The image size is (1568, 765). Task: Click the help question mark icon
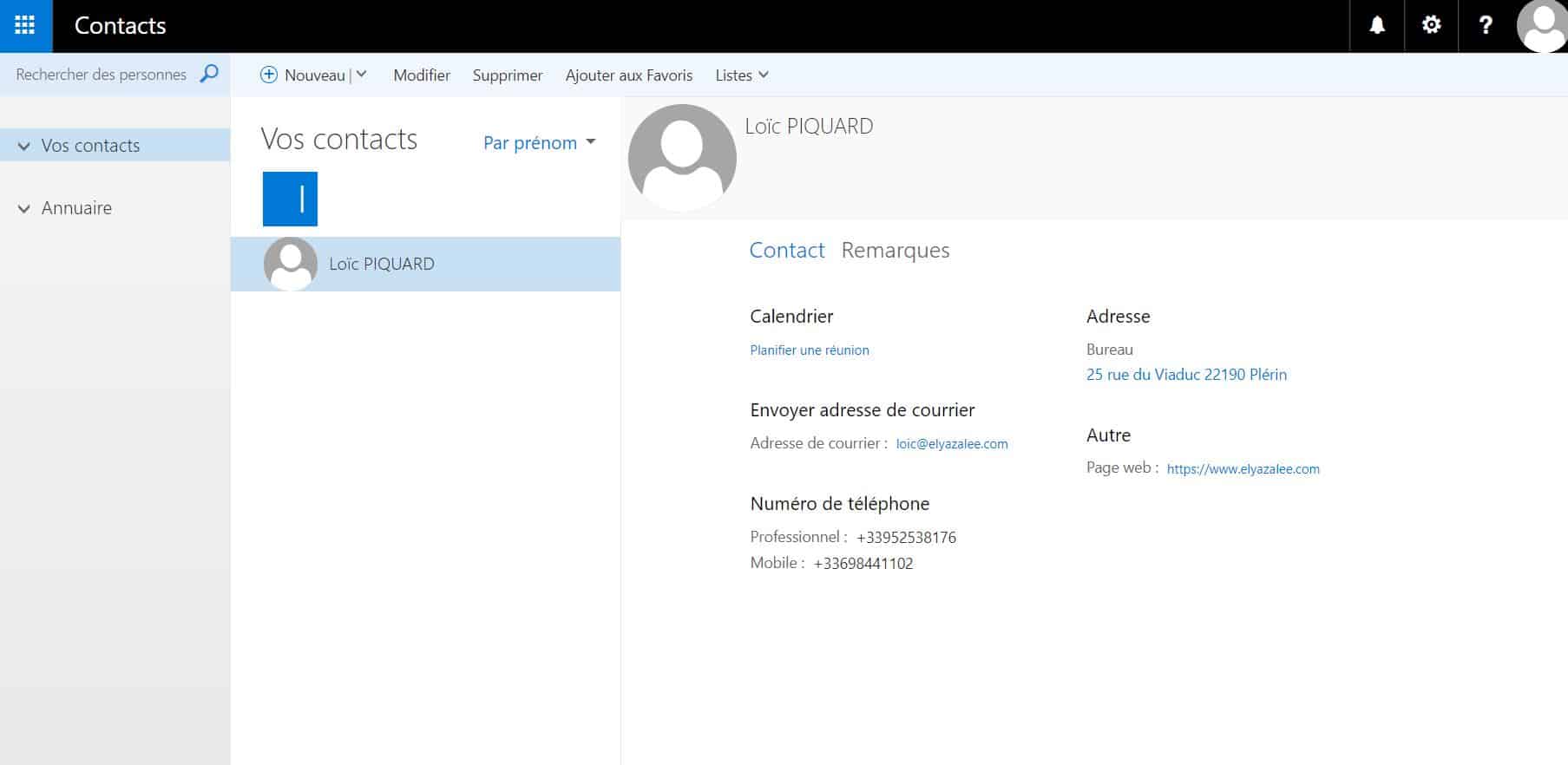[x=1485, y=25]
